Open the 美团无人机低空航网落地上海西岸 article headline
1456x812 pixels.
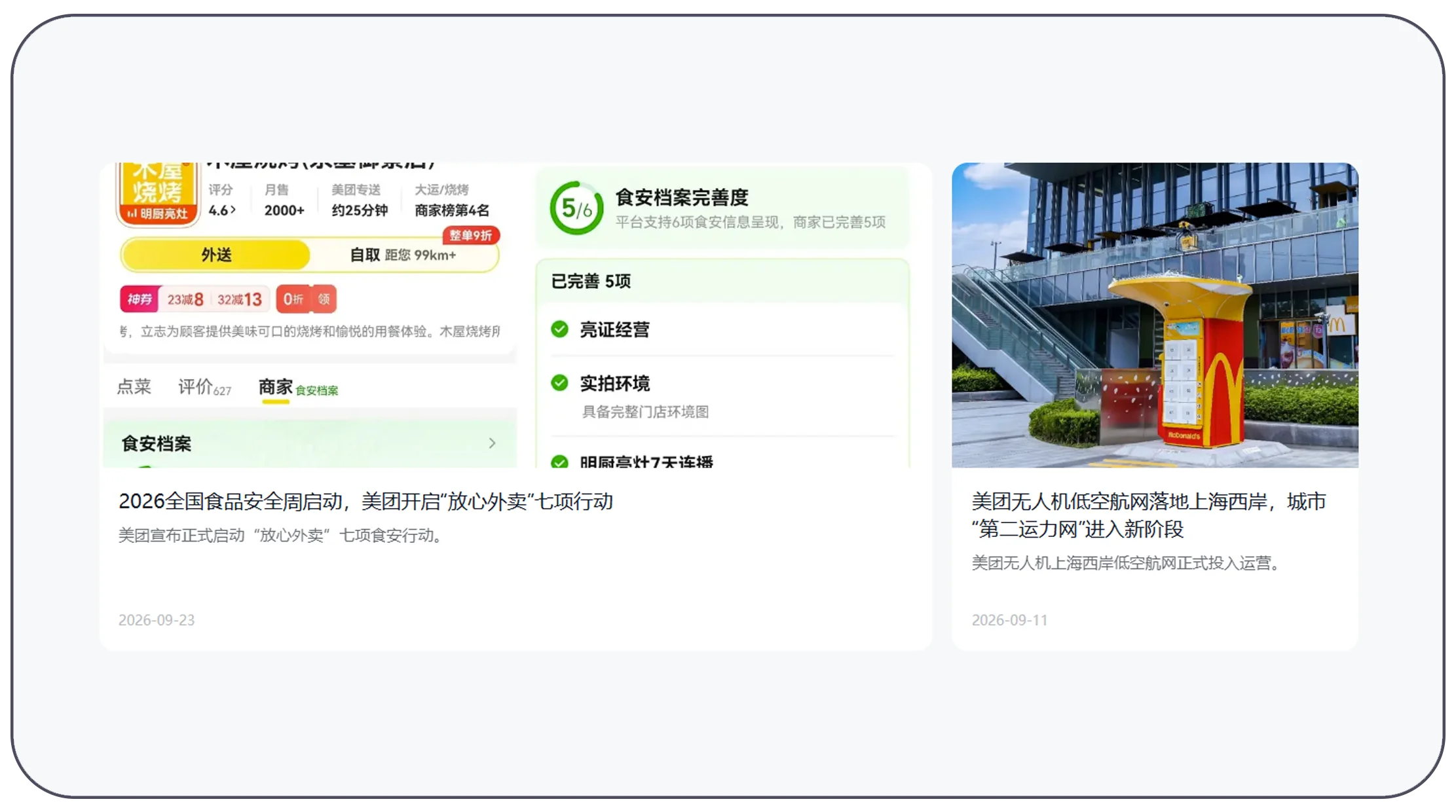point(1149,515)
